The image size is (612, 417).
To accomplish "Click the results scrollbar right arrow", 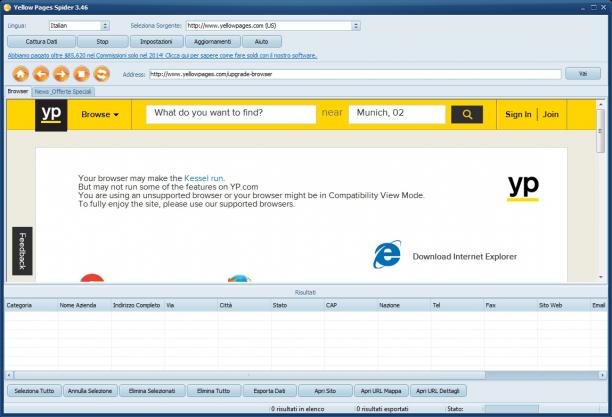I will click(602, 375).
